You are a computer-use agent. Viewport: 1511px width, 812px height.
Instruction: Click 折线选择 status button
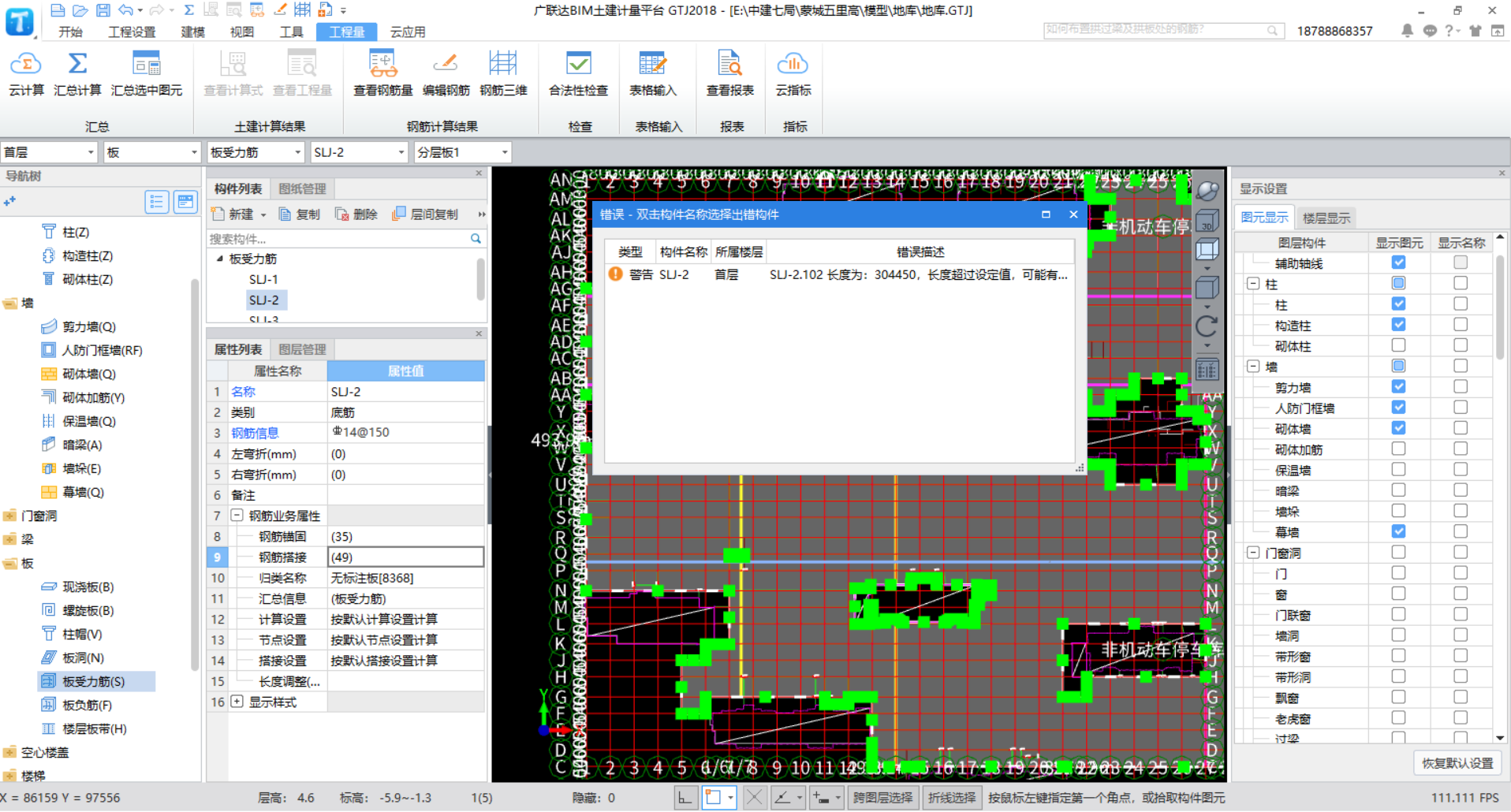951,798
